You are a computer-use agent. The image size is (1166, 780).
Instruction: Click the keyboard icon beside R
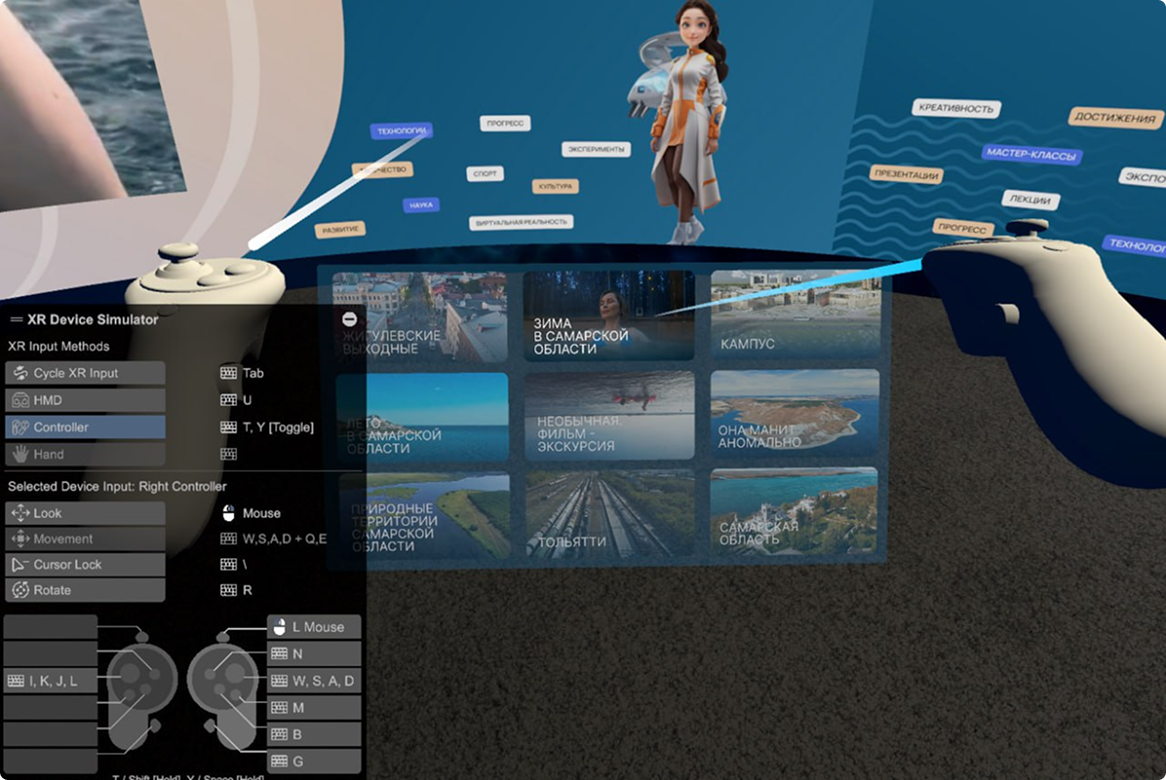pyautogui.click(x=228, y=590)
